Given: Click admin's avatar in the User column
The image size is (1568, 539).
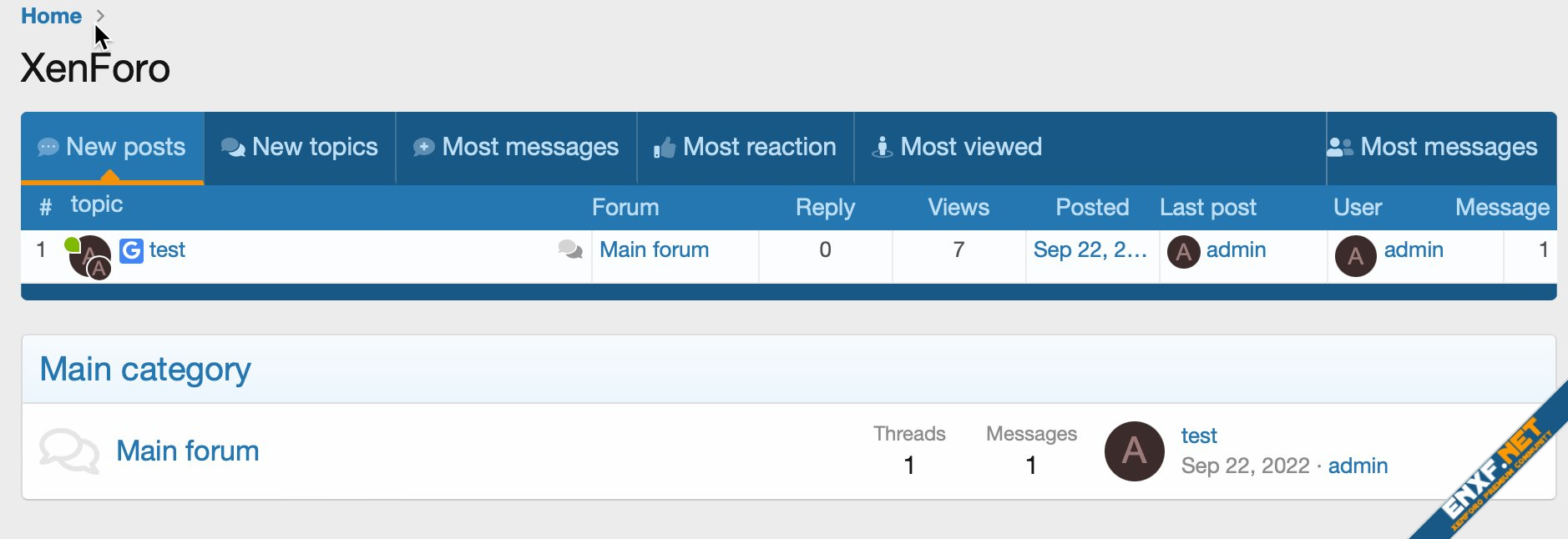Looking at the screenshot, I should click(x=1355, y=256).
